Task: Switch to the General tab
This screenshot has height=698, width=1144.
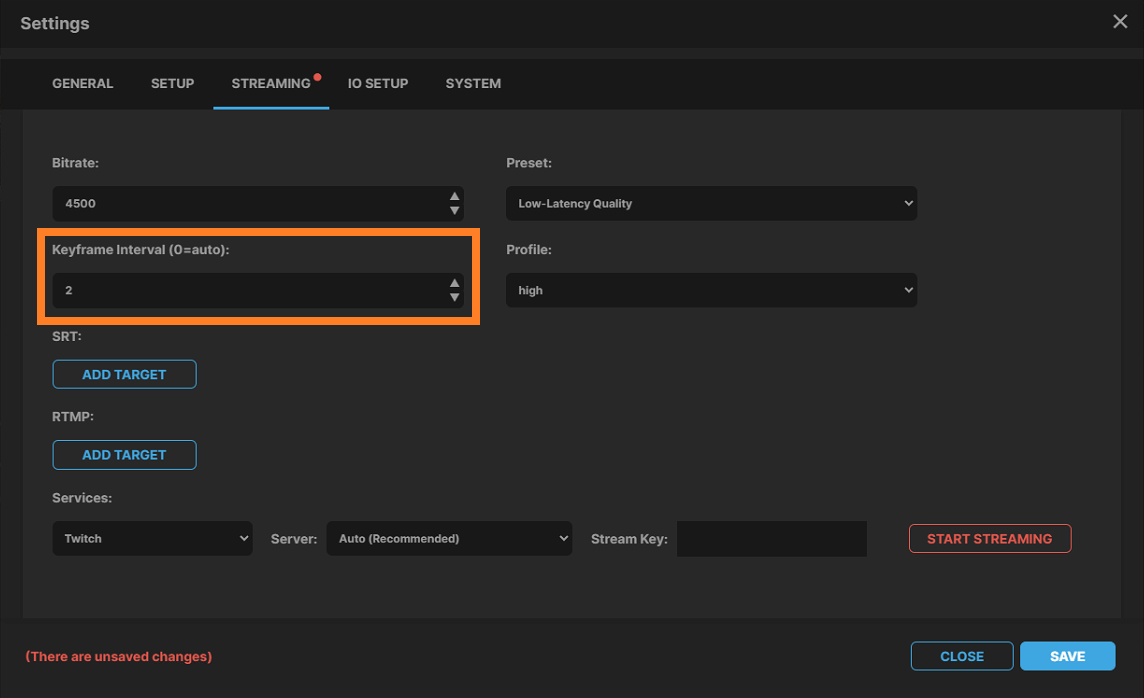Action: [82, 84]
